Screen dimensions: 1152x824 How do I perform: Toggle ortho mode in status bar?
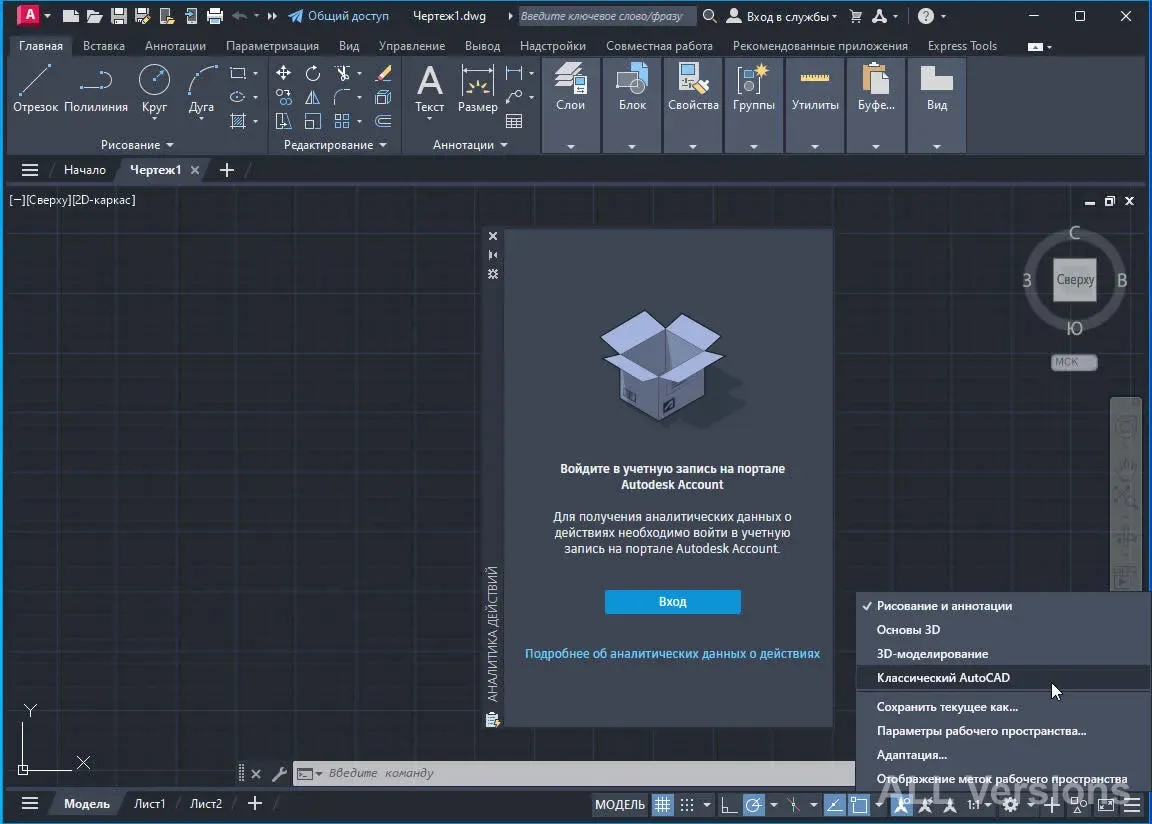[729, 805]
